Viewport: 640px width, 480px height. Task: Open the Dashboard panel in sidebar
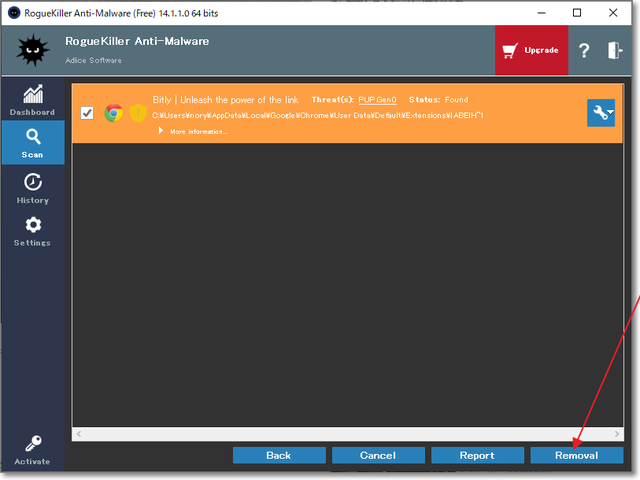(32, 100)
